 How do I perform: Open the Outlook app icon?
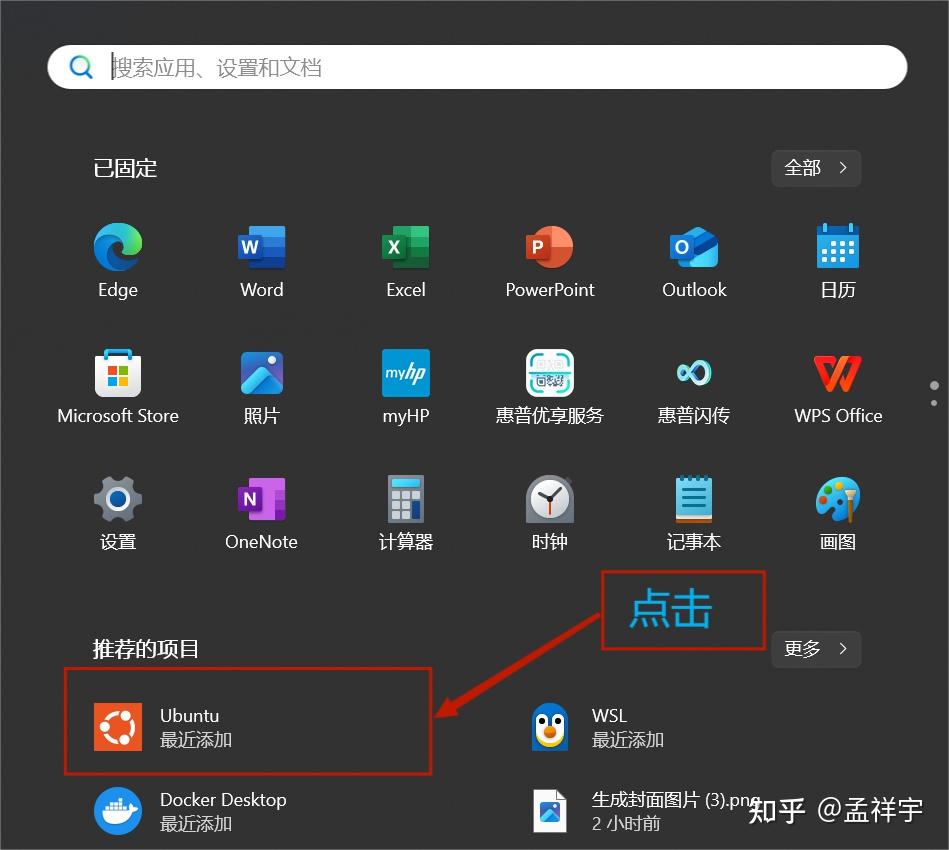[694, 246]
